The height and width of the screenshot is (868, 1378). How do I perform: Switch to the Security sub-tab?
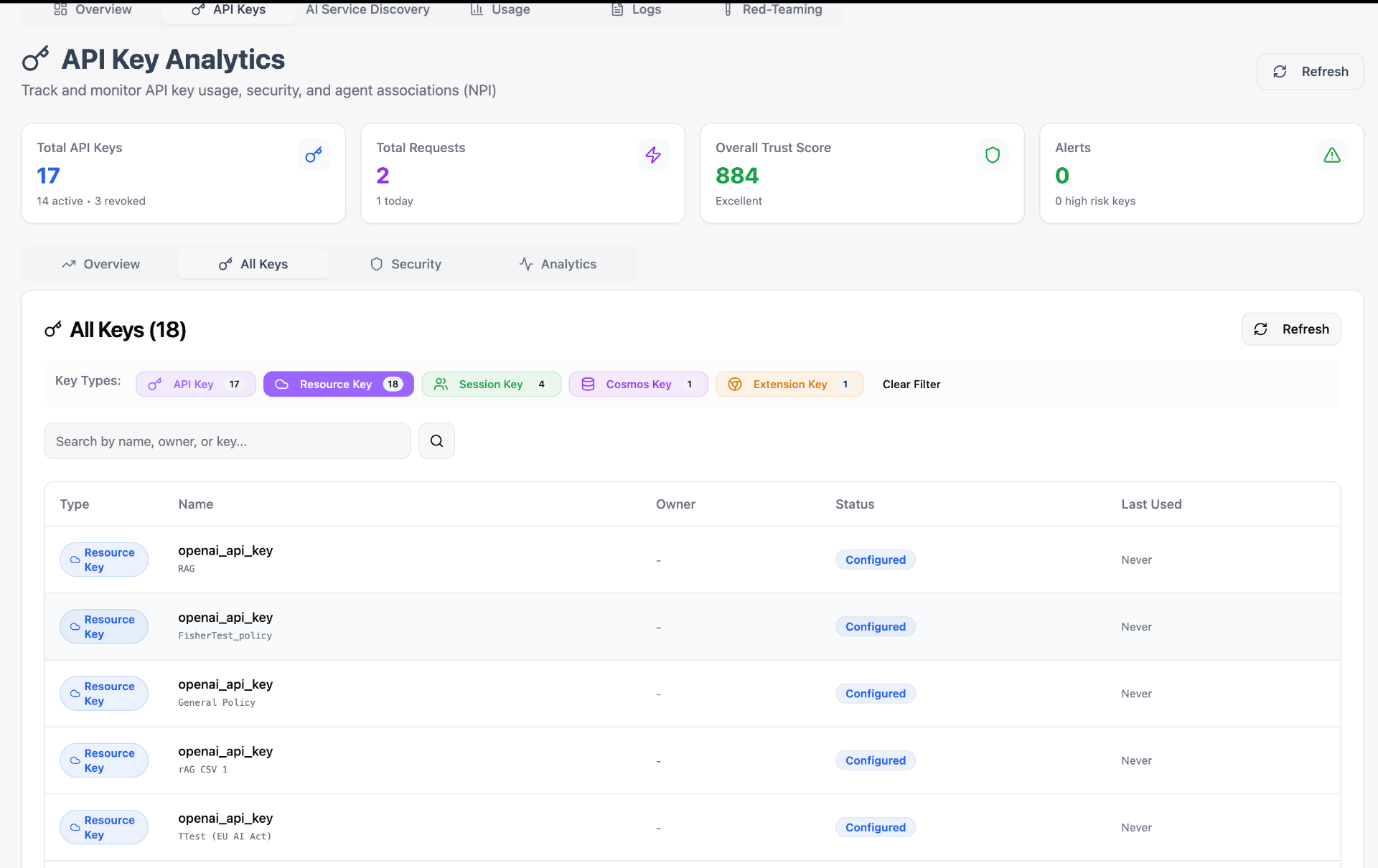tap(406, 264)
